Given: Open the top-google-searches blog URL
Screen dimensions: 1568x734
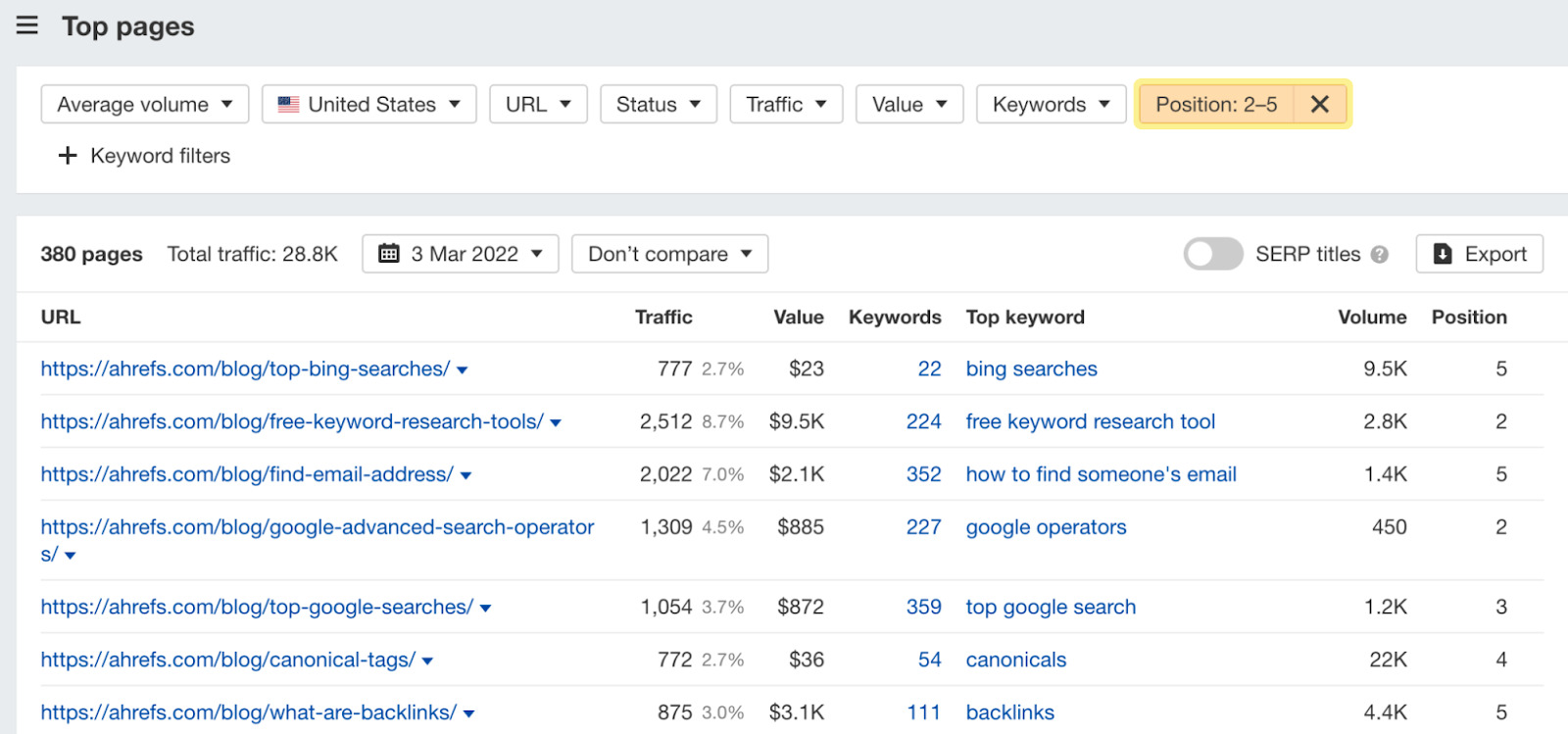Looking at the screenshot, I should coord(257,607).
